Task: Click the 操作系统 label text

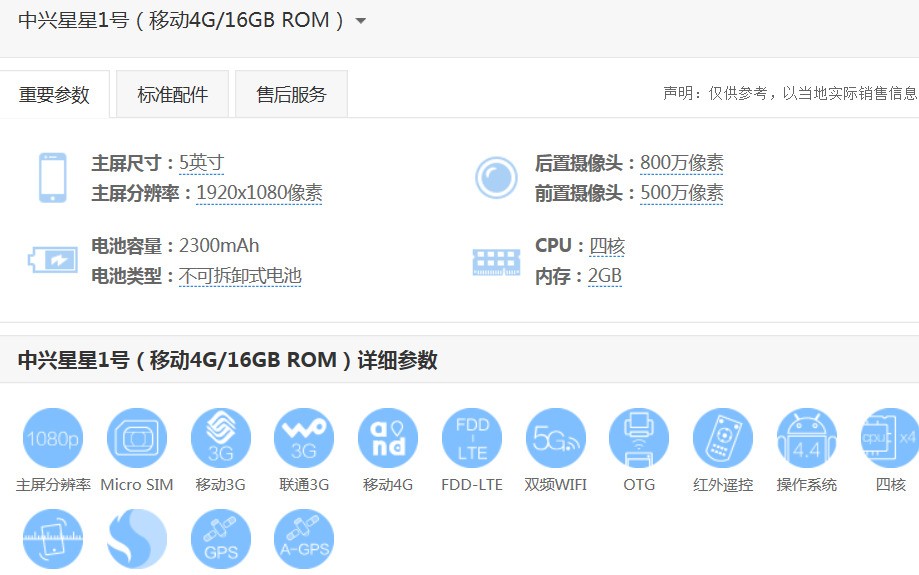Action: (x=806, y=485)
